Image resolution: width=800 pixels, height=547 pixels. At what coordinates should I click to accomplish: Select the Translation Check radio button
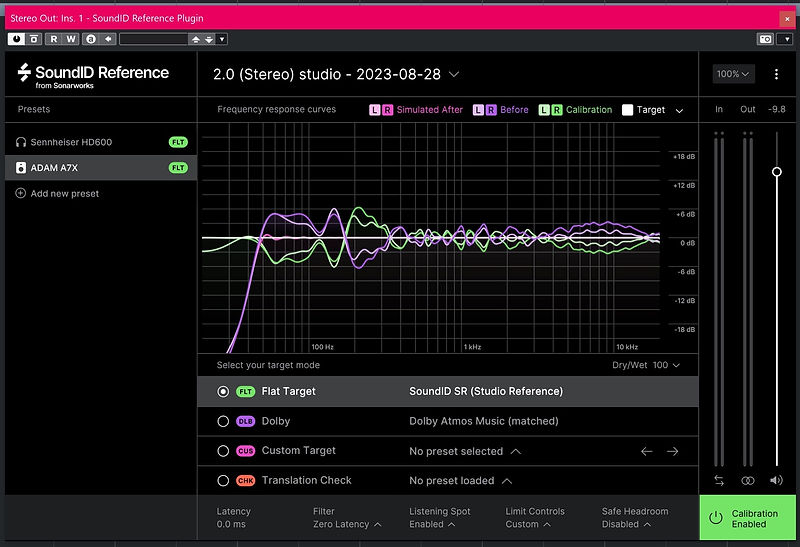click(x=223, y=480)
